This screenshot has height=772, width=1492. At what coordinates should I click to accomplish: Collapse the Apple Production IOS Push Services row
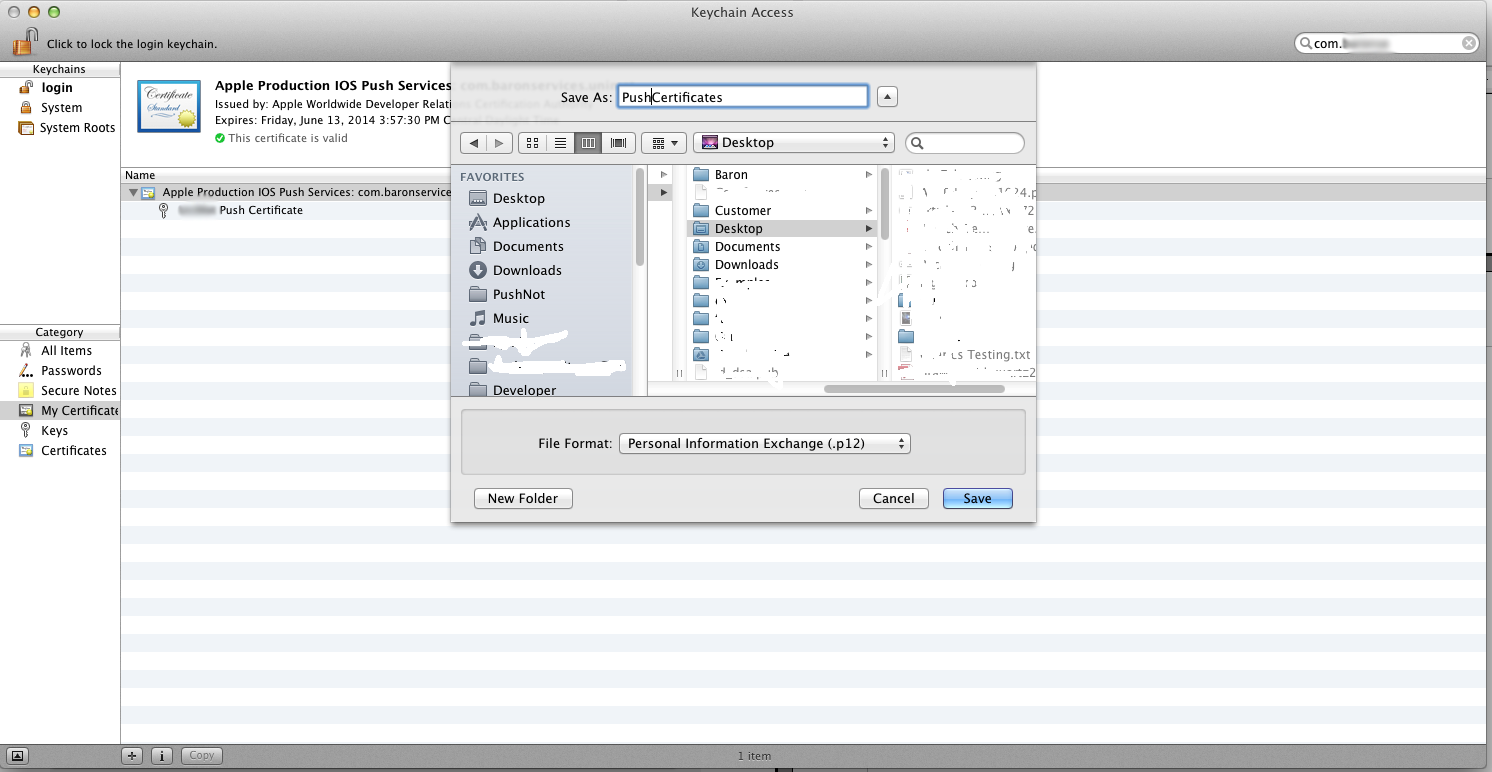(133, 192)
